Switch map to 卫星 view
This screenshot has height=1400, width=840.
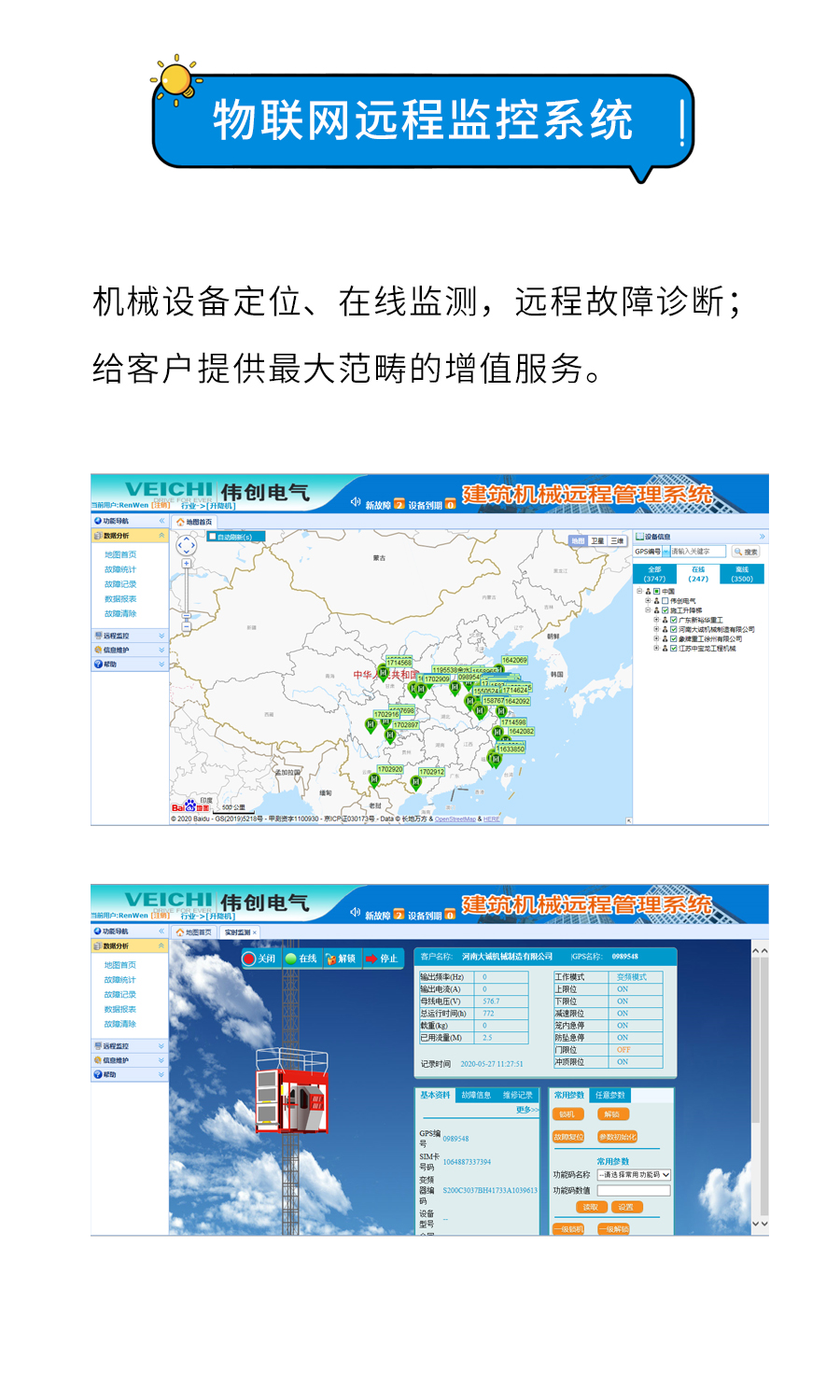click(x=597, y=541)
